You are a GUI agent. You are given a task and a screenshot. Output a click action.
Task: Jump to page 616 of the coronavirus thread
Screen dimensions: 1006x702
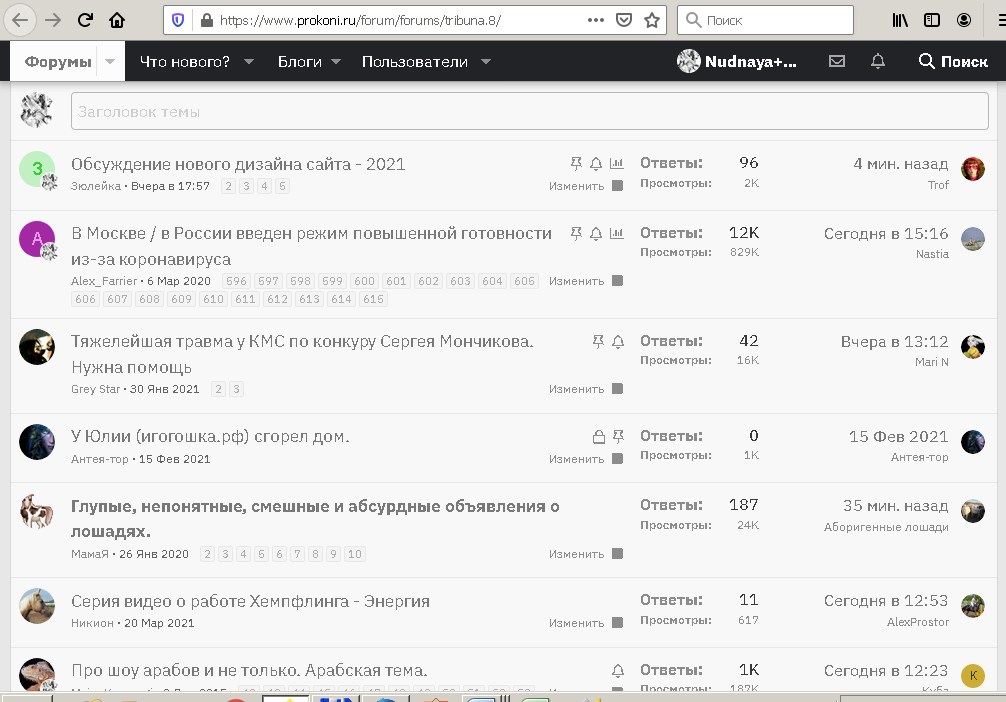coord(371,299)
